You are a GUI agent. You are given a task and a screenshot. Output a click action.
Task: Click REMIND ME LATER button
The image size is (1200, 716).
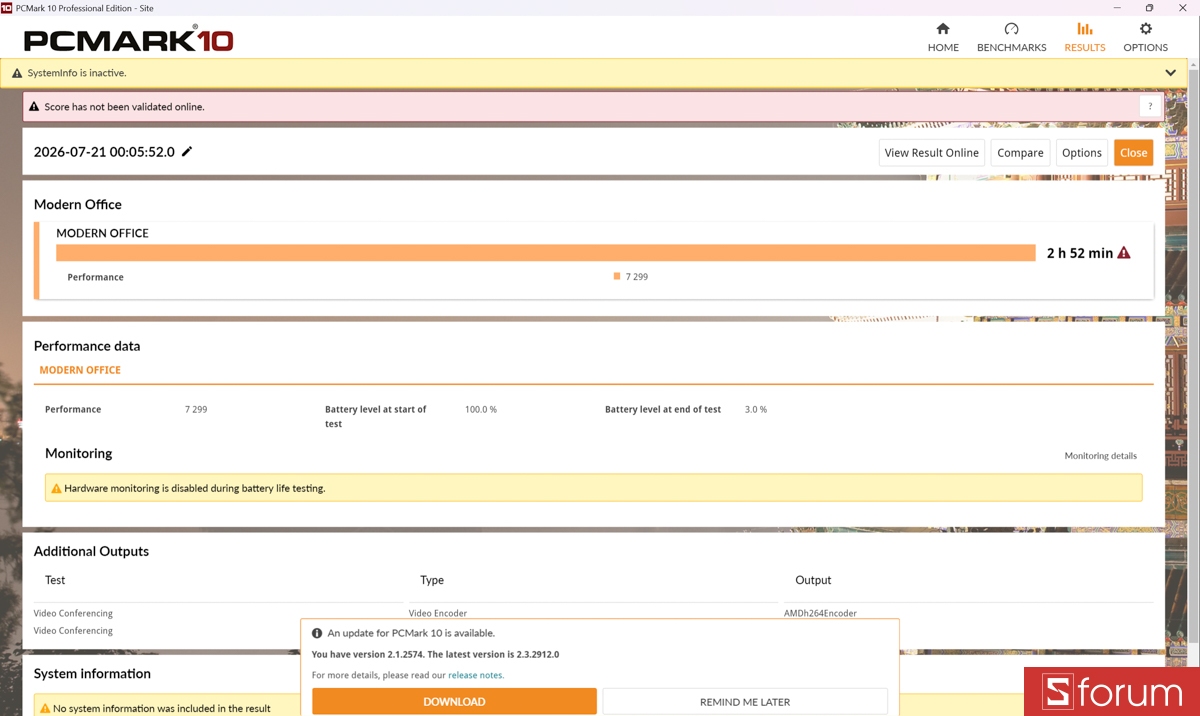pos(745,702)
